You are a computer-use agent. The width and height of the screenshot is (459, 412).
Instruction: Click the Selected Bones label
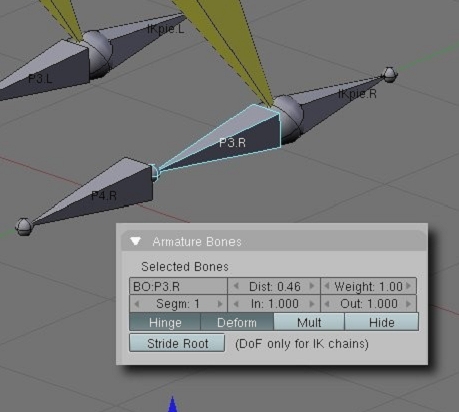point(185,266)
